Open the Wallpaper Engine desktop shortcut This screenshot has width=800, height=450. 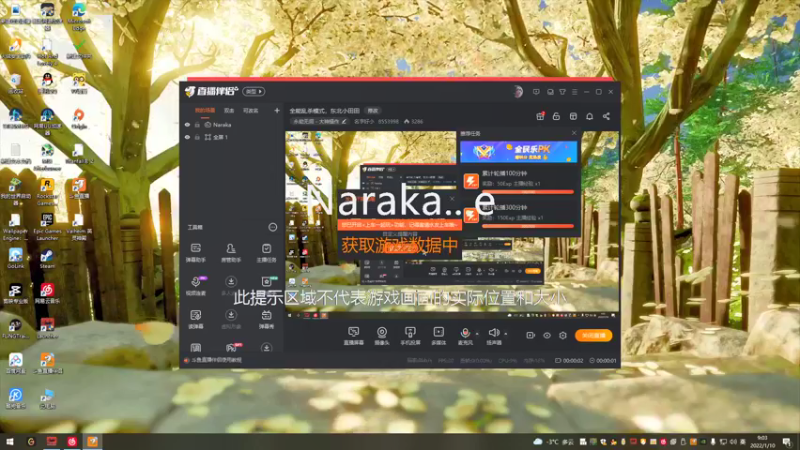(x=15, y=227)
